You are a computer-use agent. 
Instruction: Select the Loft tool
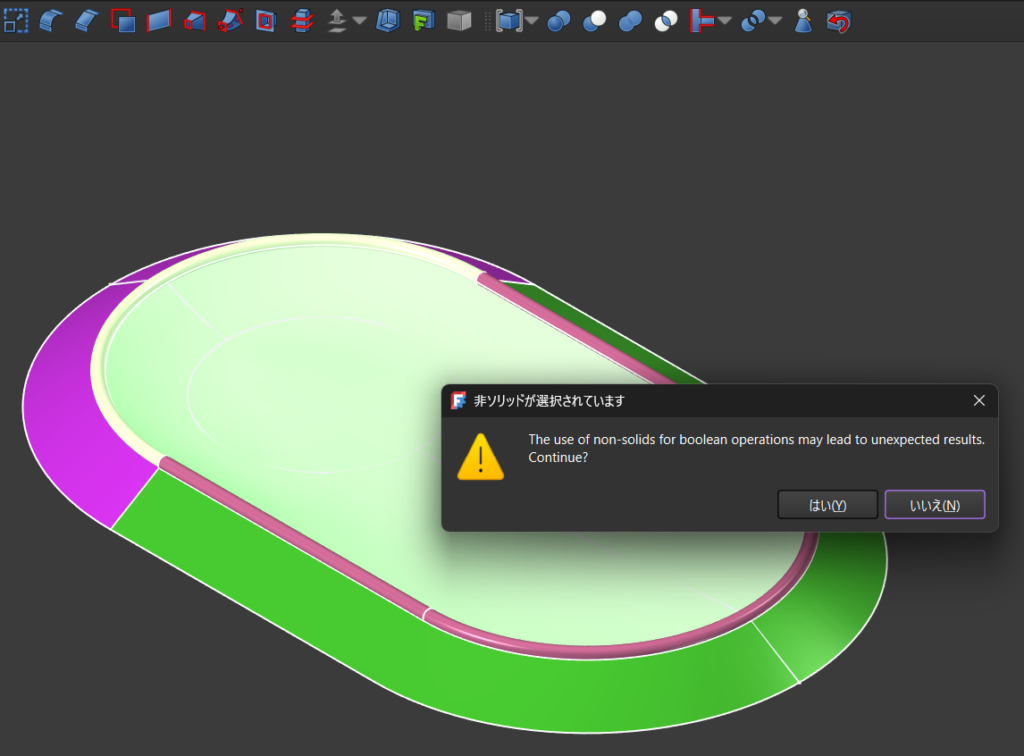[194, 20]
